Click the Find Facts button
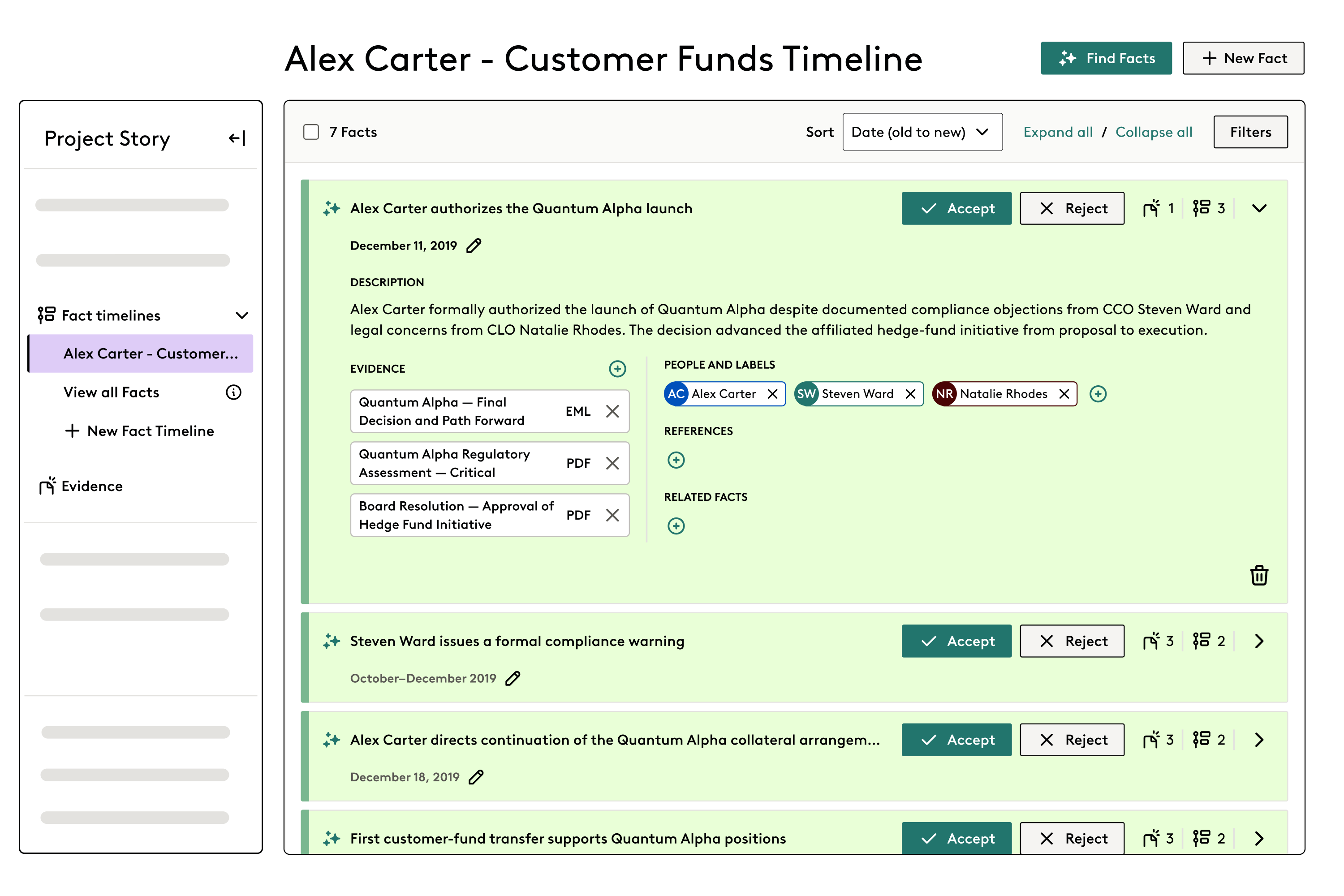This screenshot has width=1344, height=896. point(1106,58)
